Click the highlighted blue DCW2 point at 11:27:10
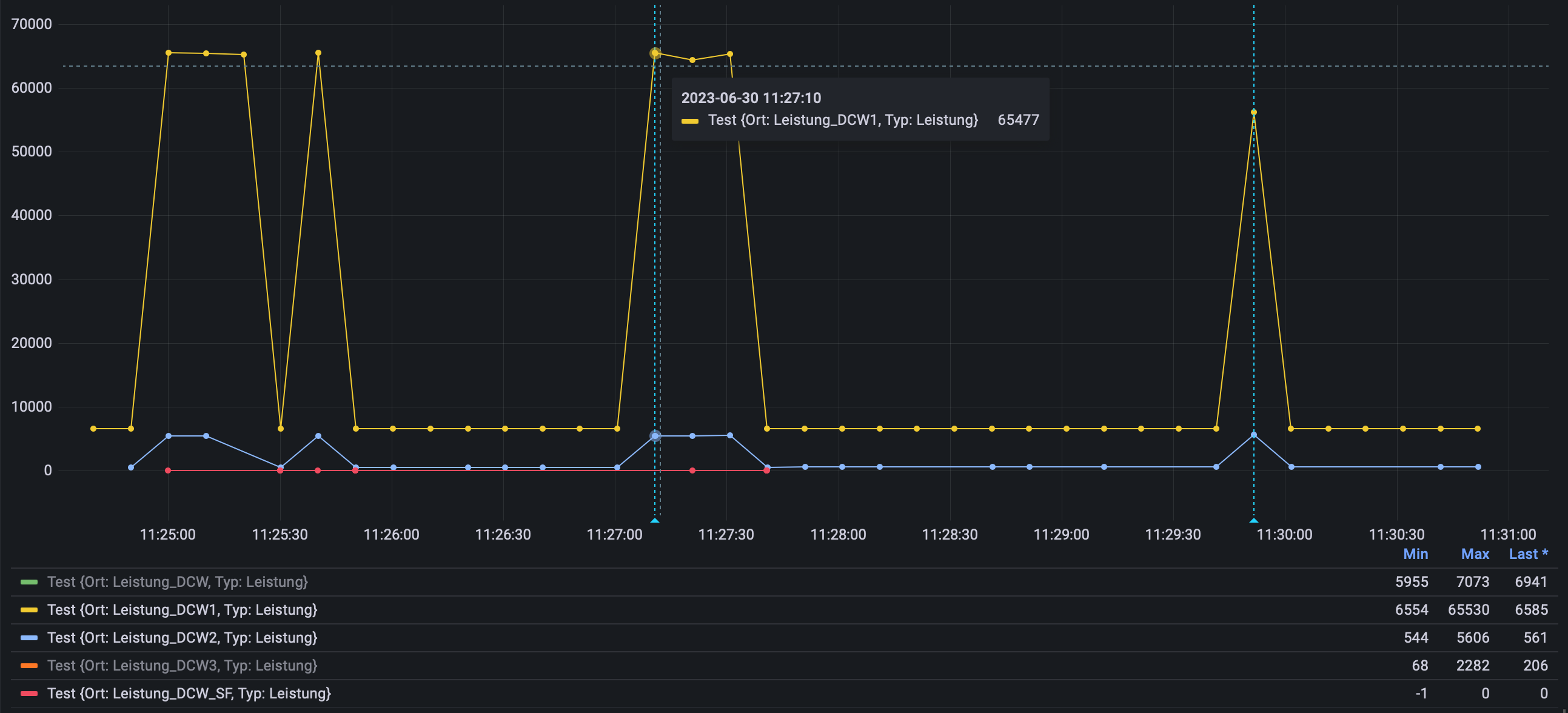The image size is (1568, 713). pyautogui.click(x=655, y=436)
